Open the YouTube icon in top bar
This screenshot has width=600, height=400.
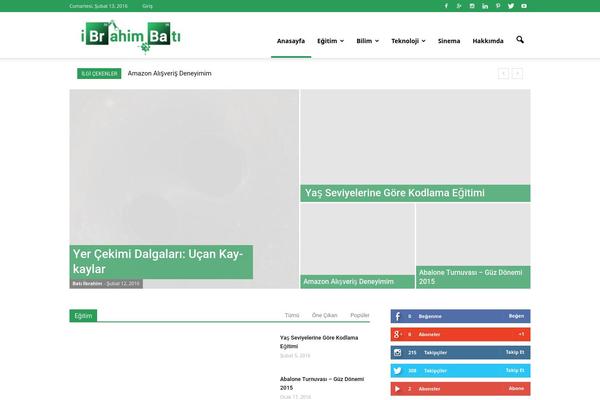(524, 6)
